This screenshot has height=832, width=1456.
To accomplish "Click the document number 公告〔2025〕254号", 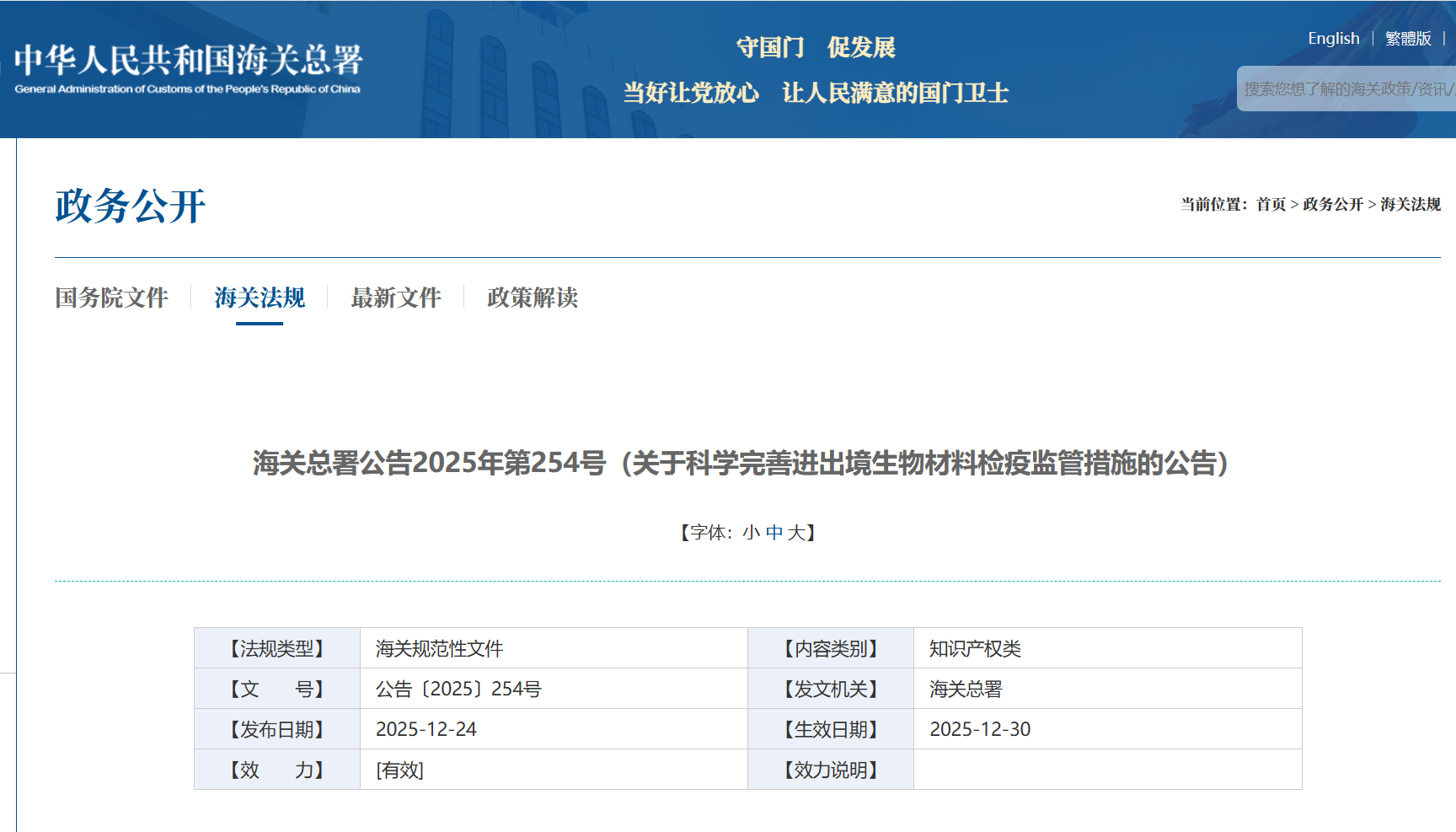I will [x=458, y=689].
